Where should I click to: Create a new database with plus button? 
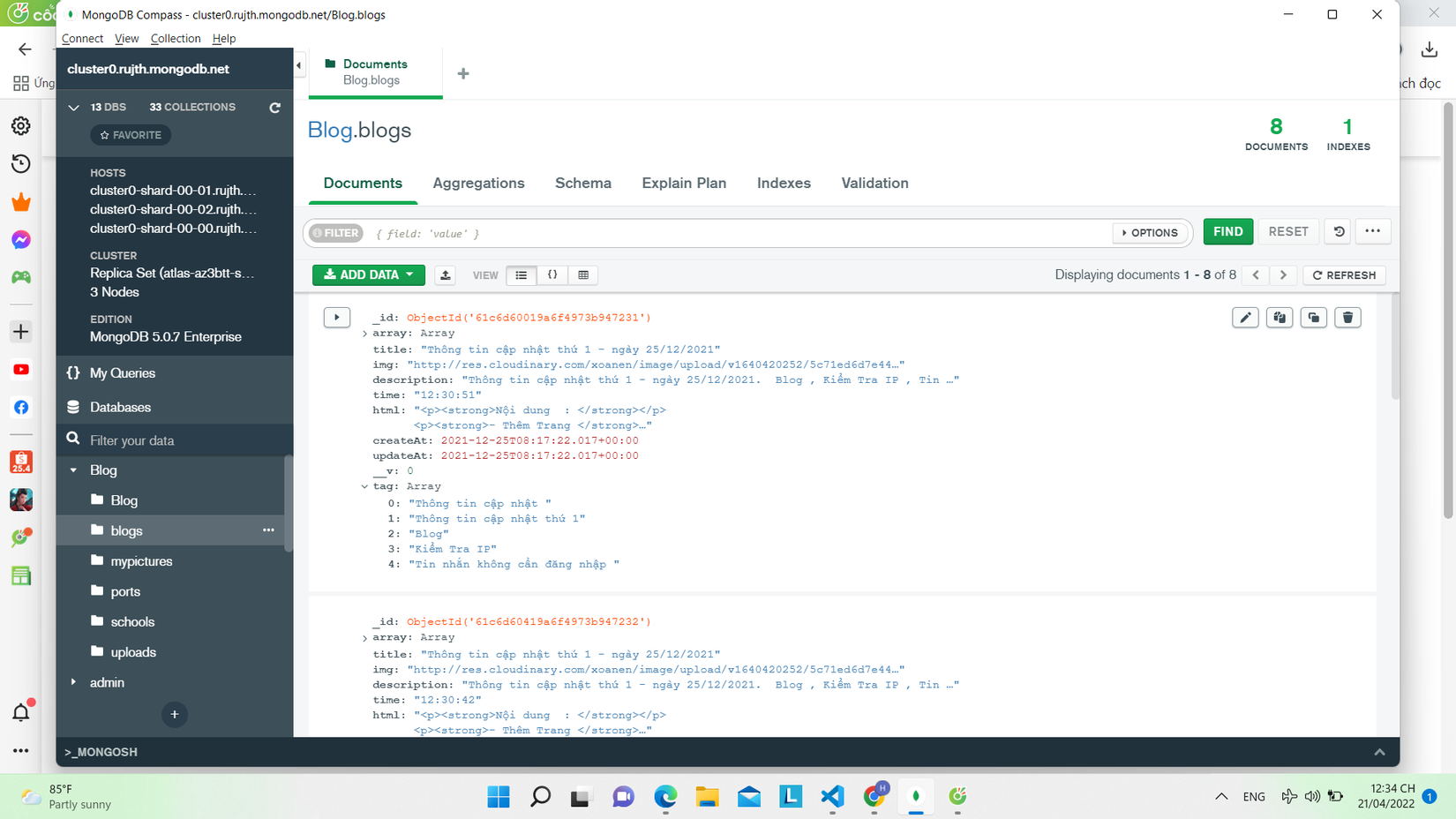click(174, 714)
